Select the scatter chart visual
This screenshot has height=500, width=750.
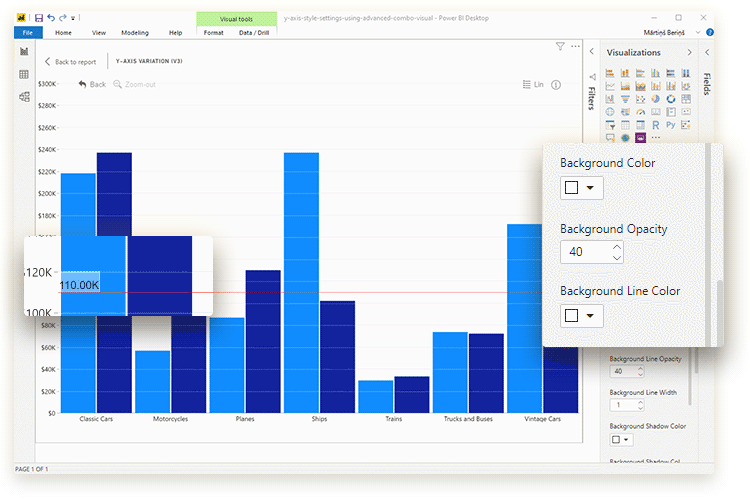(640, 99)
